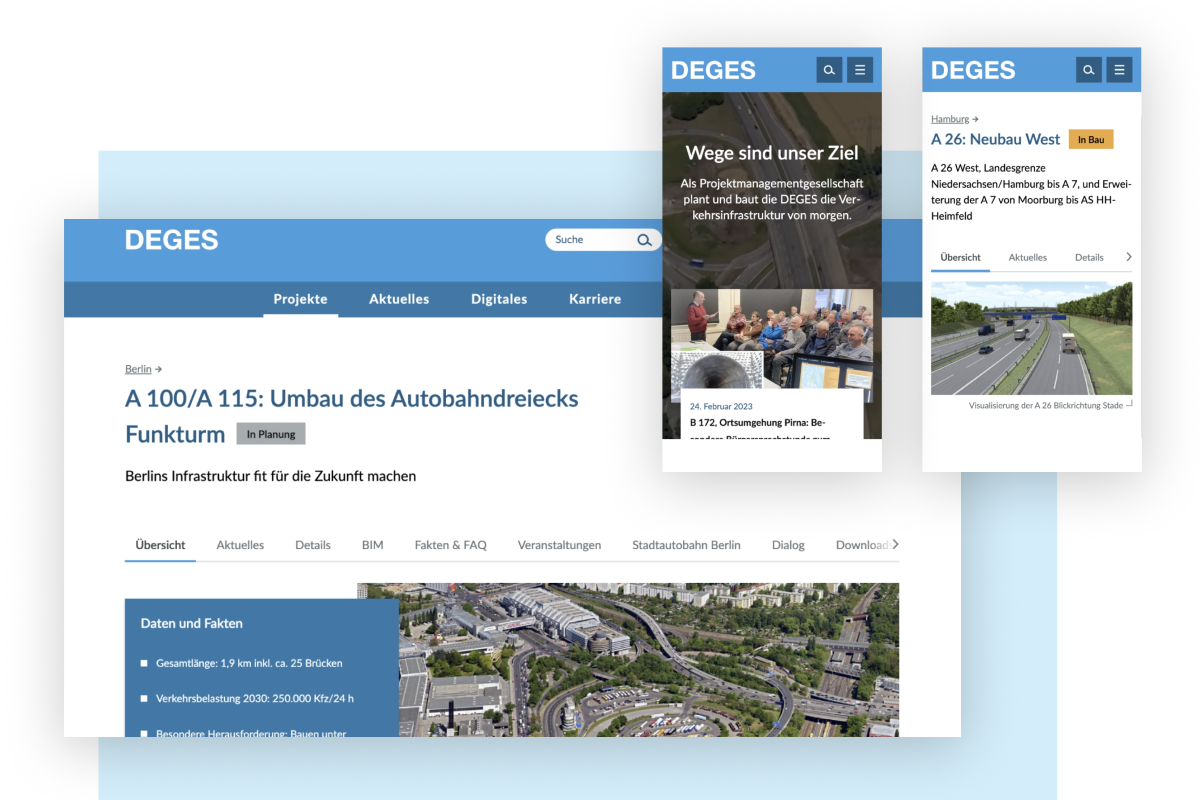
Task: Click DEGES logo in the middle mobile view
Action: [x=713, y=70]
